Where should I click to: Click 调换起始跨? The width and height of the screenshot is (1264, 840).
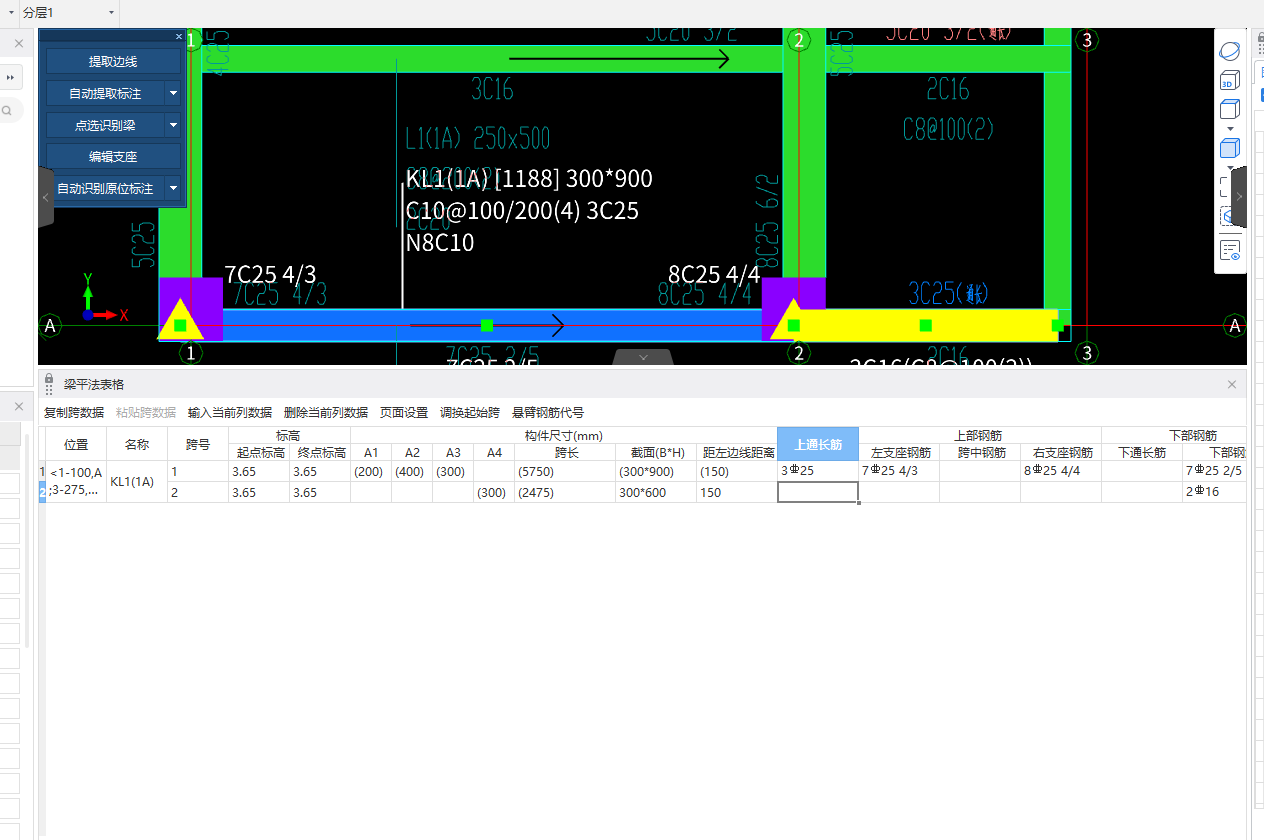[470, 412]
